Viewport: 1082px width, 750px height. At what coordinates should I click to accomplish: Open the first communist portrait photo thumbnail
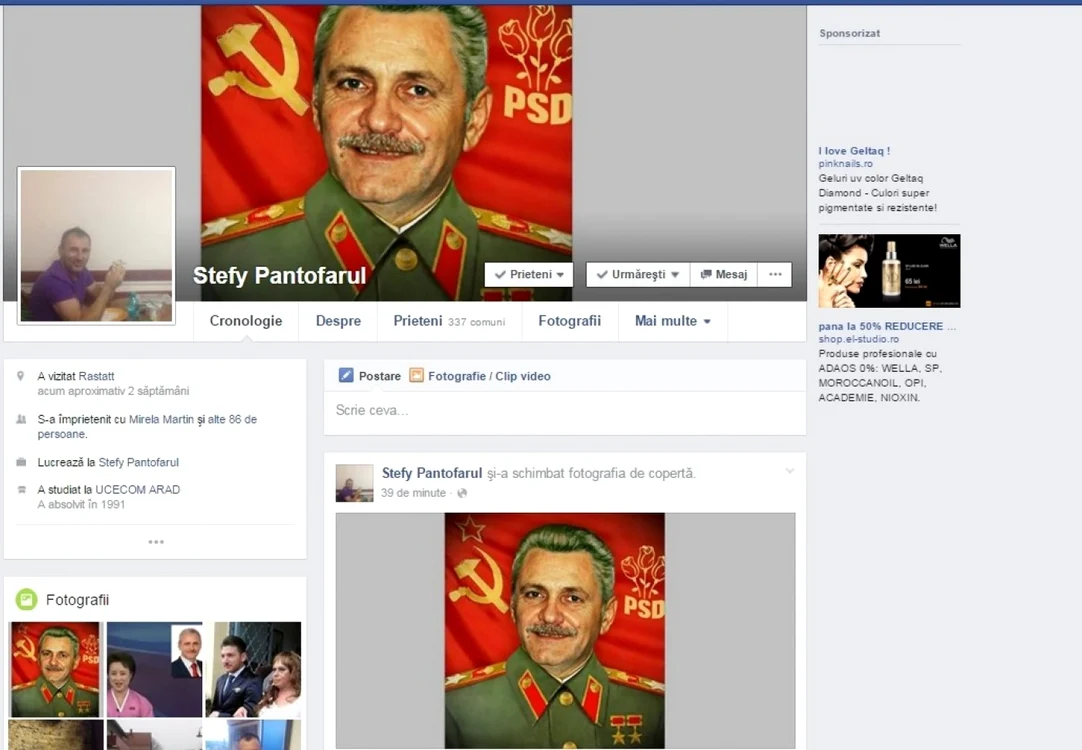55,669
